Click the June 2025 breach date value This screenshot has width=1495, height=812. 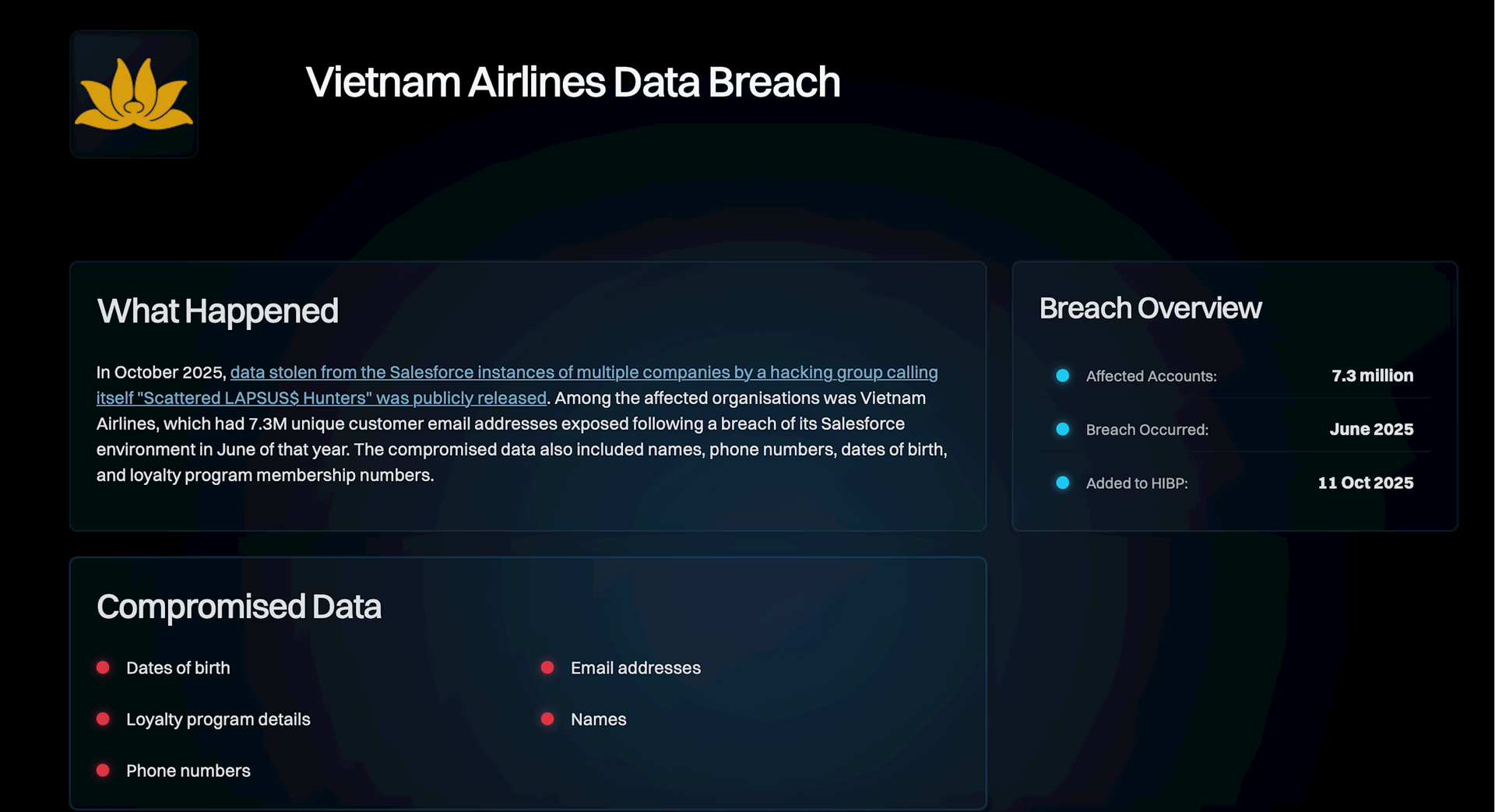click(x=1371, y=429)
